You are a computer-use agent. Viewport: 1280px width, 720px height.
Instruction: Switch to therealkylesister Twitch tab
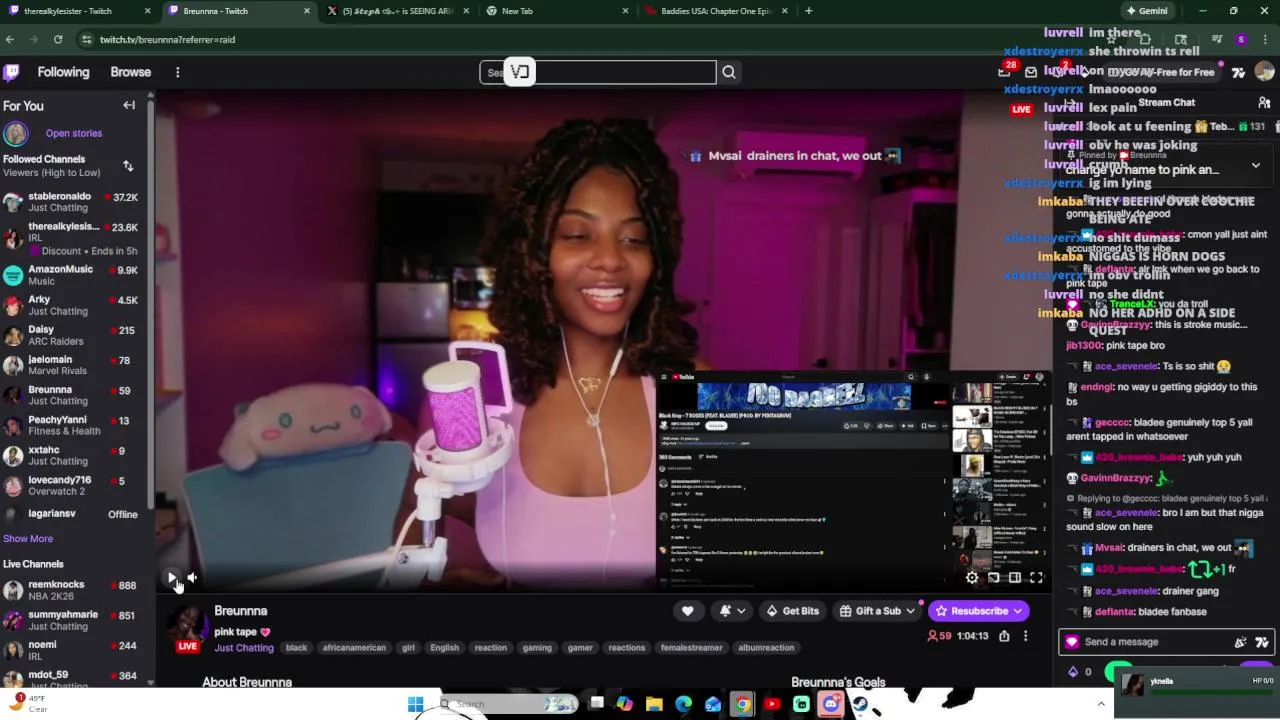click(78, 11)
